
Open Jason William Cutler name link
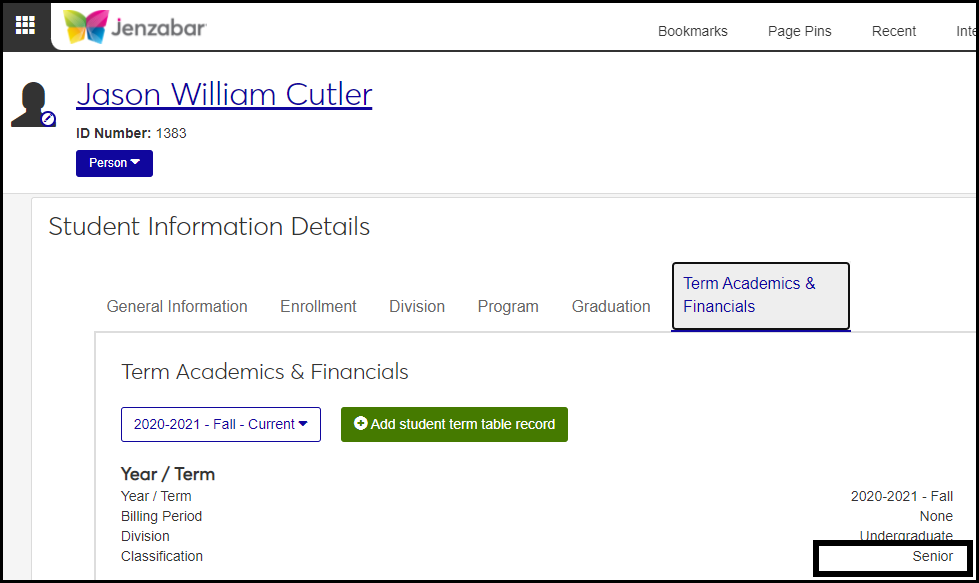[x=224, y=94]
